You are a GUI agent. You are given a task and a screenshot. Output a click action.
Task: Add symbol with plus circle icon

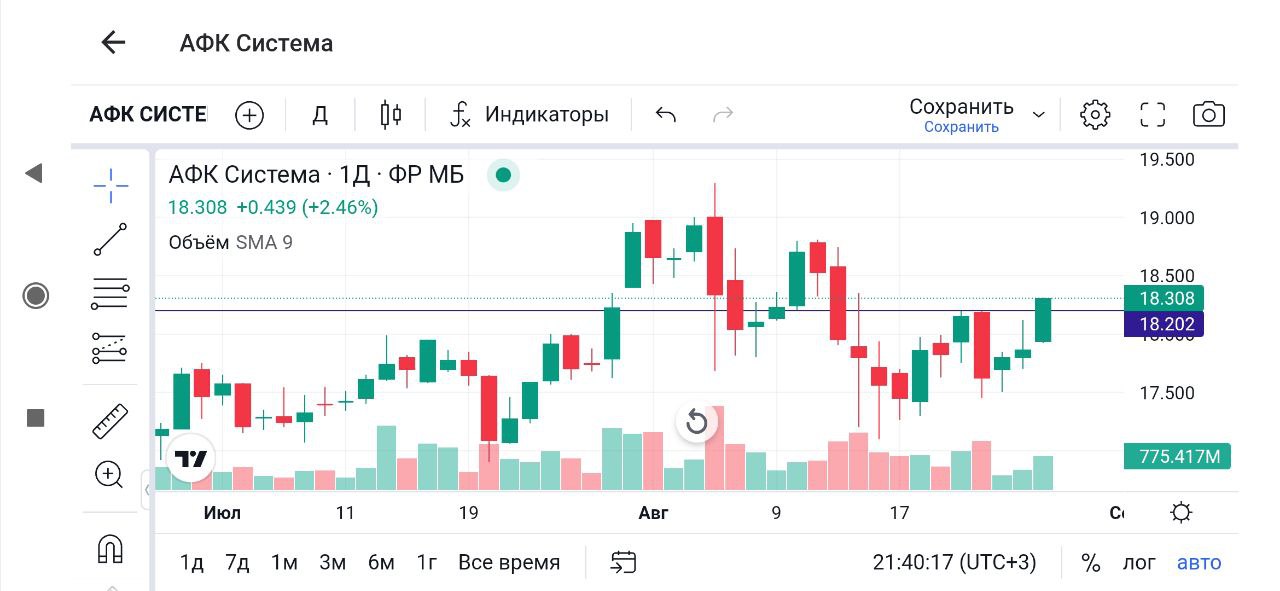[x=249, y=115]
